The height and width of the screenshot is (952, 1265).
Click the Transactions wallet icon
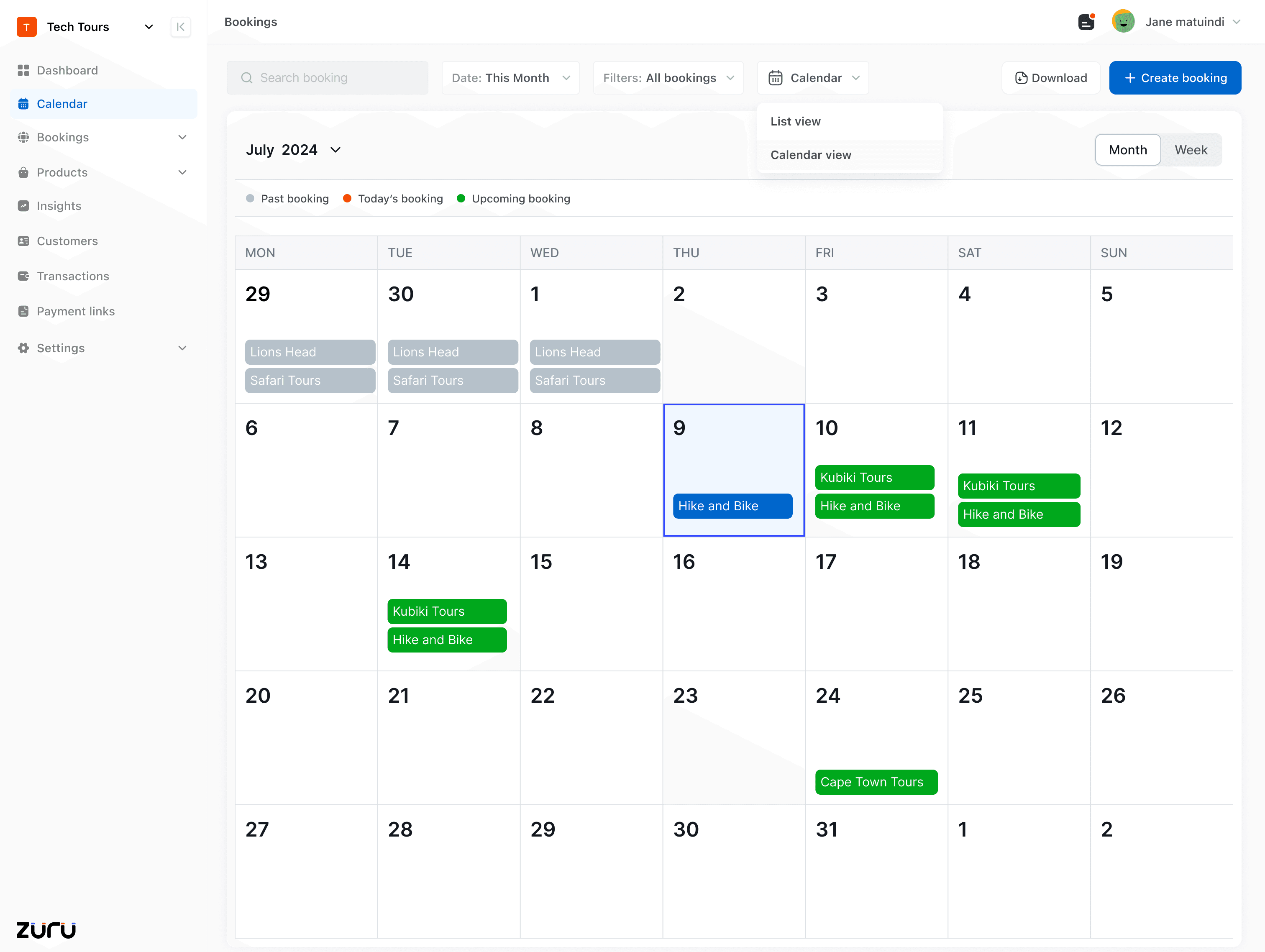(23, 276)
